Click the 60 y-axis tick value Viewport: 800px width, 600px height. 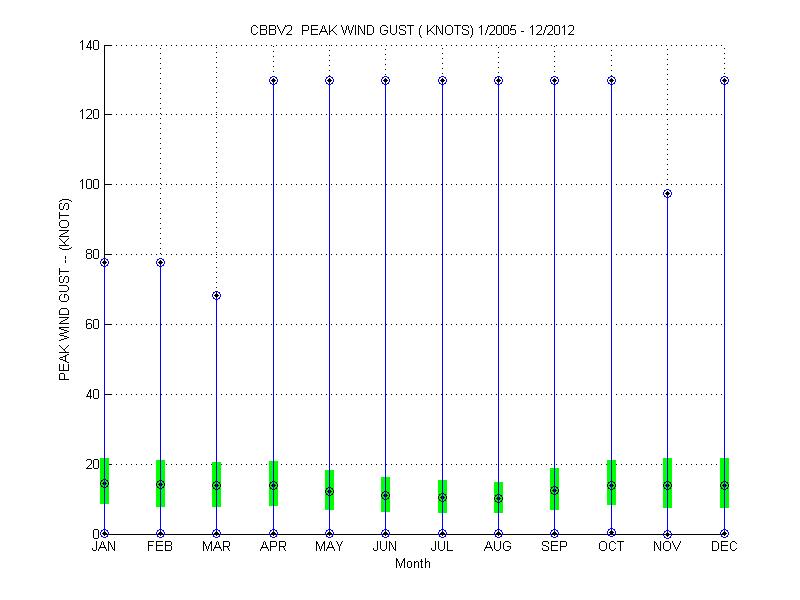coord(92,324)
